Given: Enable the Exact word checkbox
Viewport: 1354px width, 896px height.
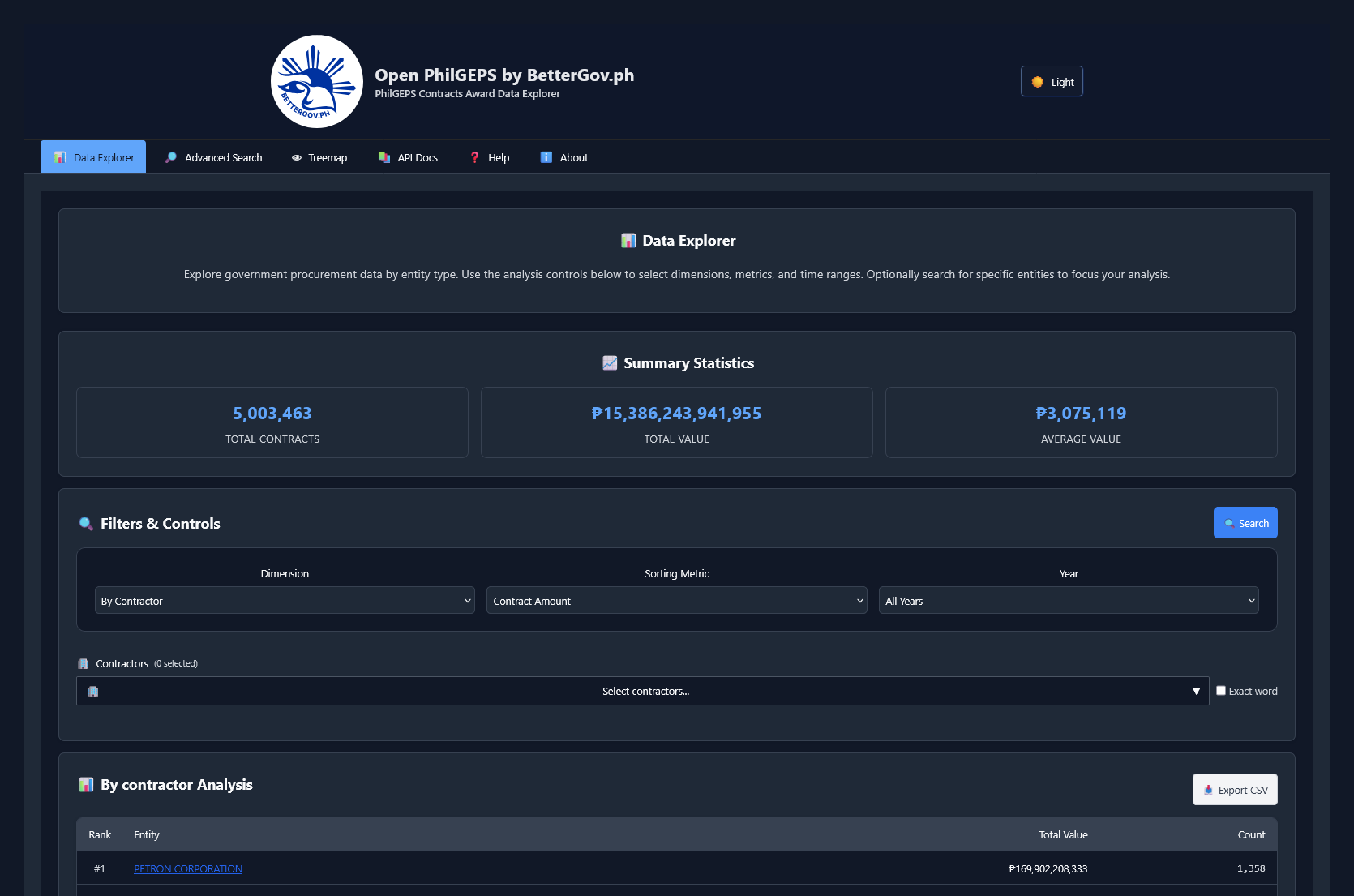Looking at the screenshot, I should pos(1221,691).
